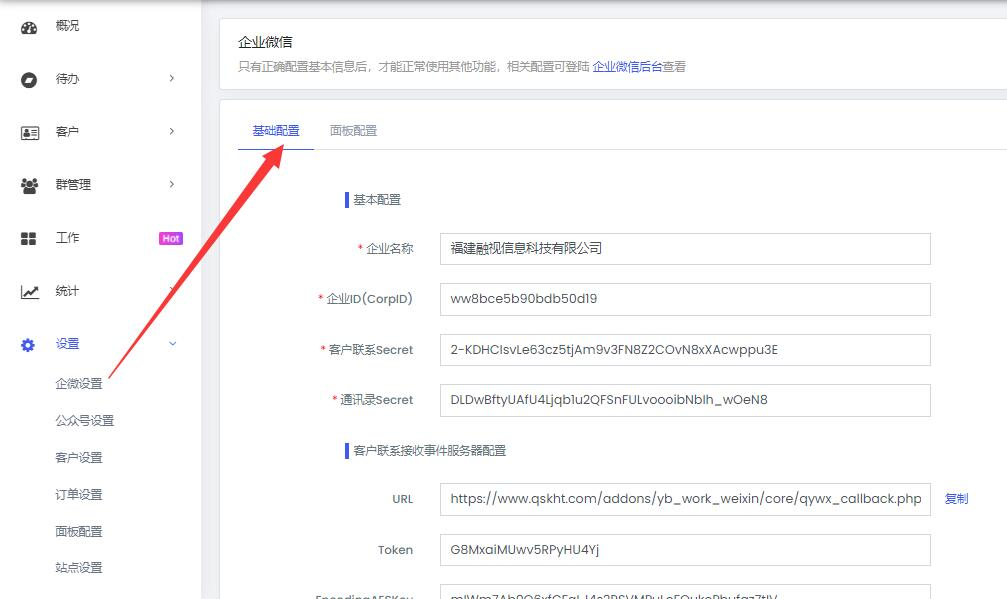Viewport: 1007px width, 599px height.
Task: Click the 待办 compass icon
Action: coord(29,80)
